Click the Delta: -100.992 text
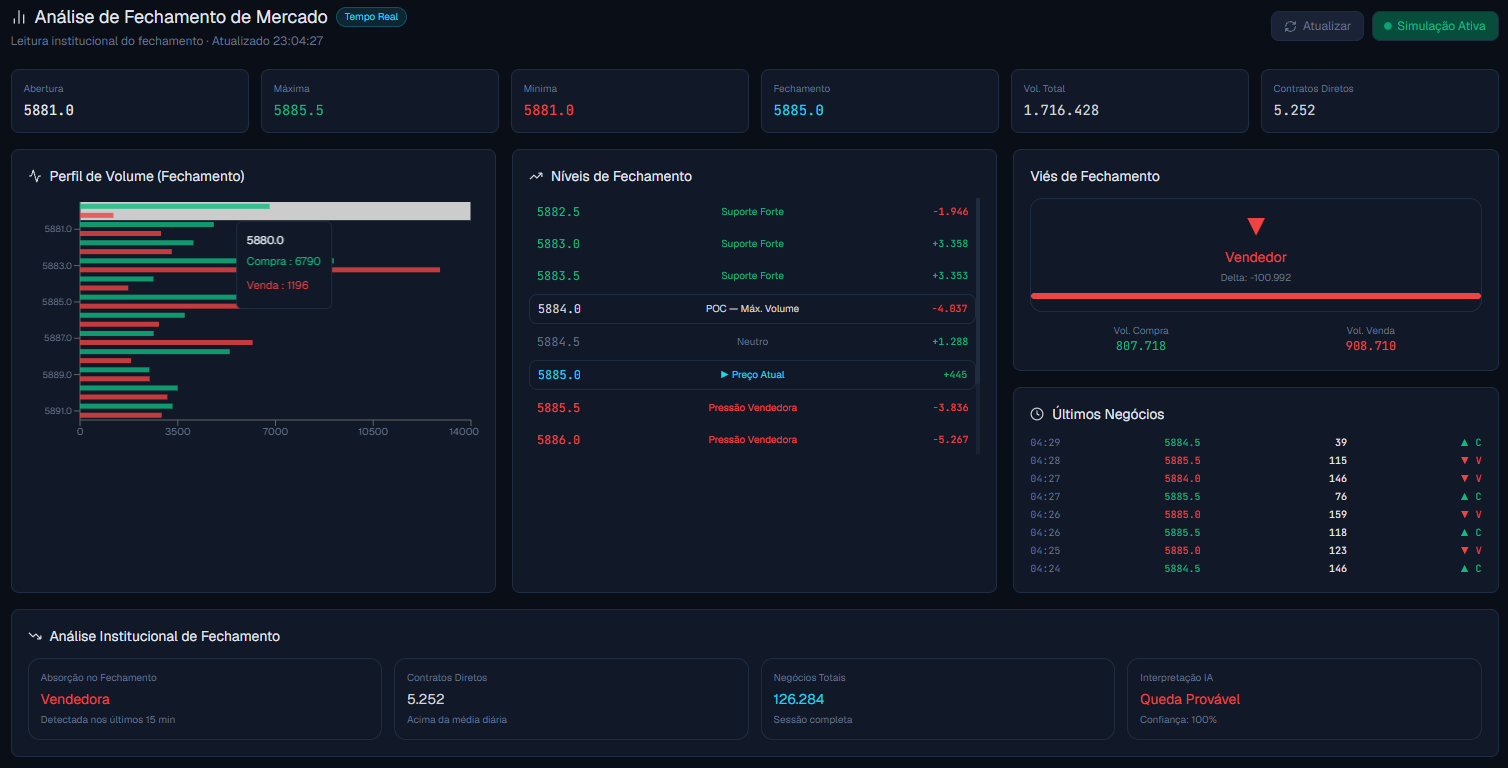 [x=1256, y=277]
